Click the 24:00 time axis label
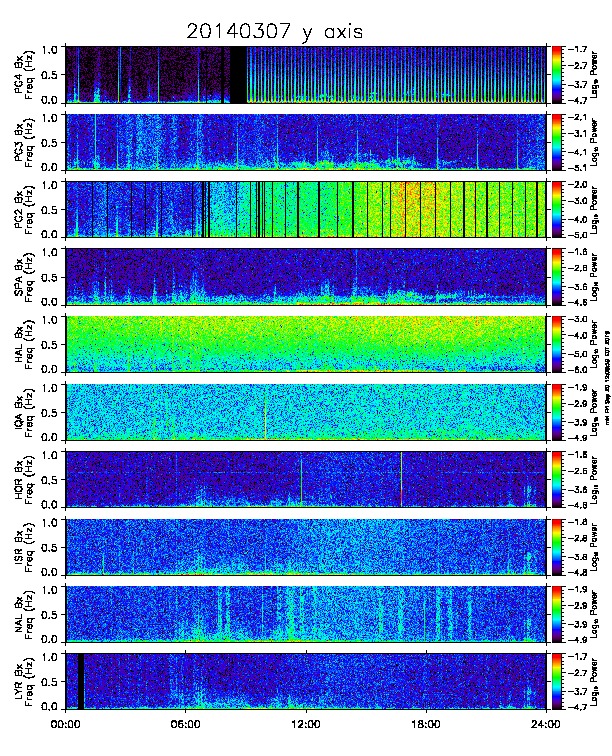Image resolution: width=612 pixels, height=756 pixels. 546,725
